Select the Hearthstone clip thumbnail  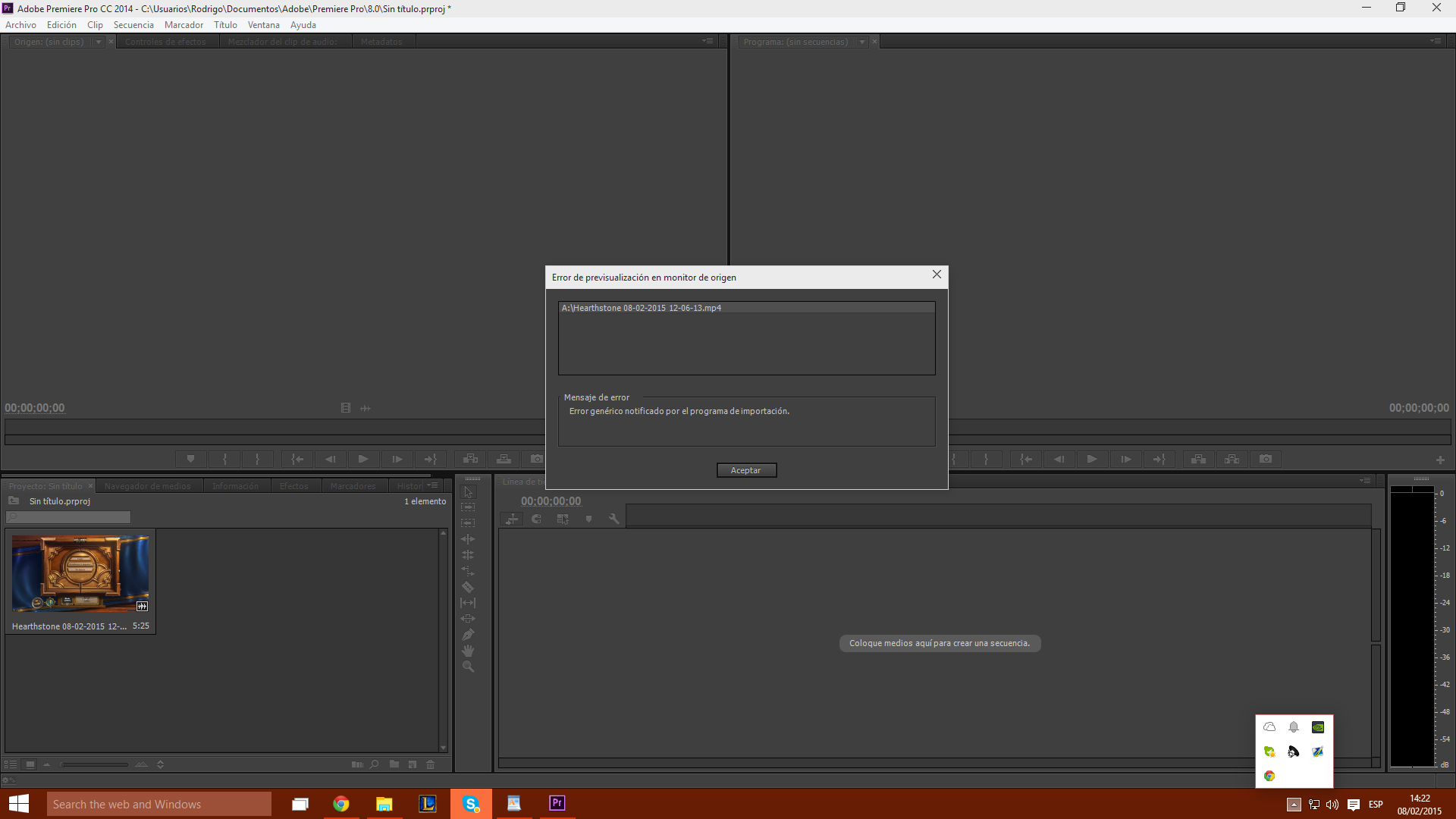pos(80,573)
